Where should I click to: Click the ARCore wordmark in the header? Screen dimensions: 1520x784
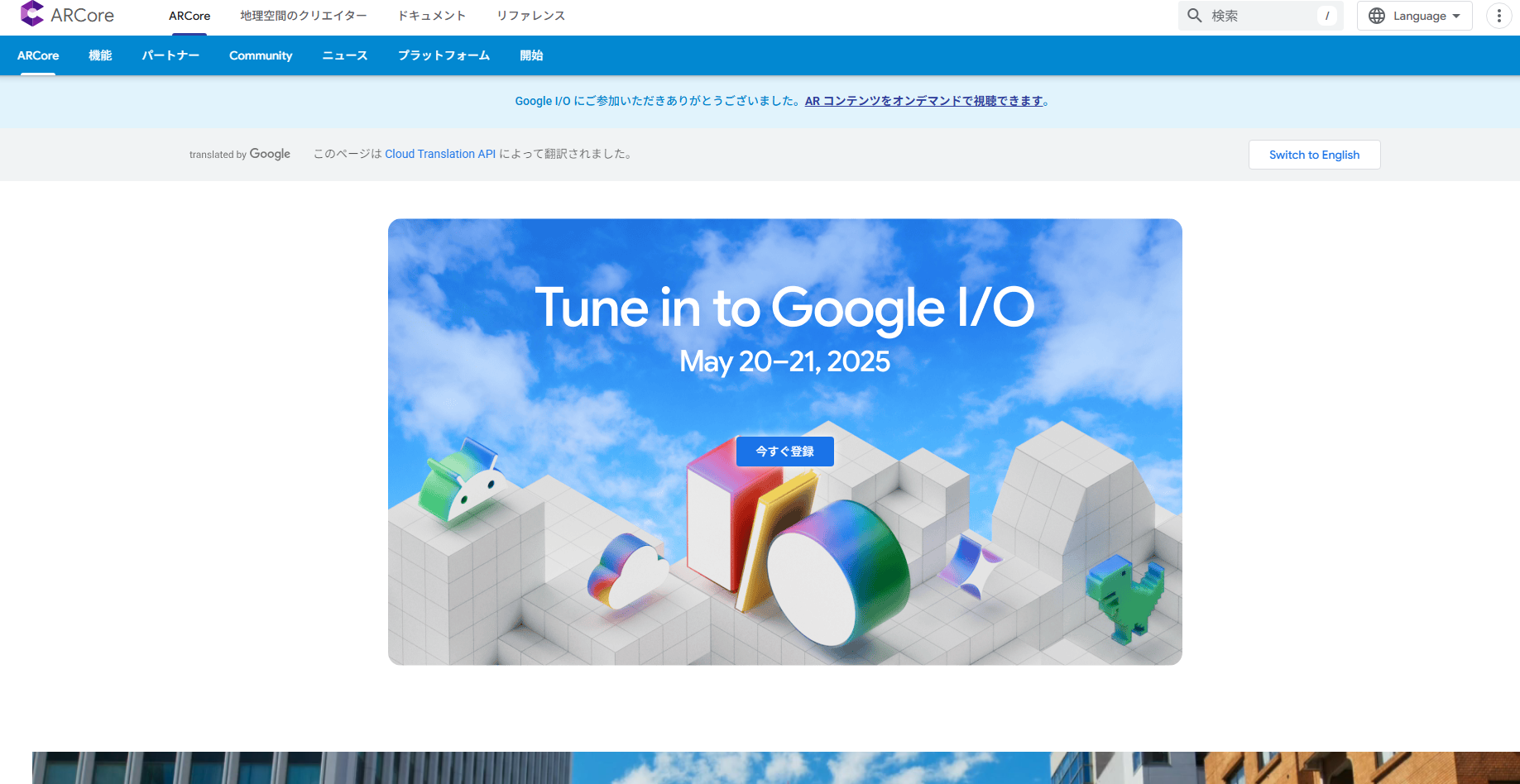point(82,15)
